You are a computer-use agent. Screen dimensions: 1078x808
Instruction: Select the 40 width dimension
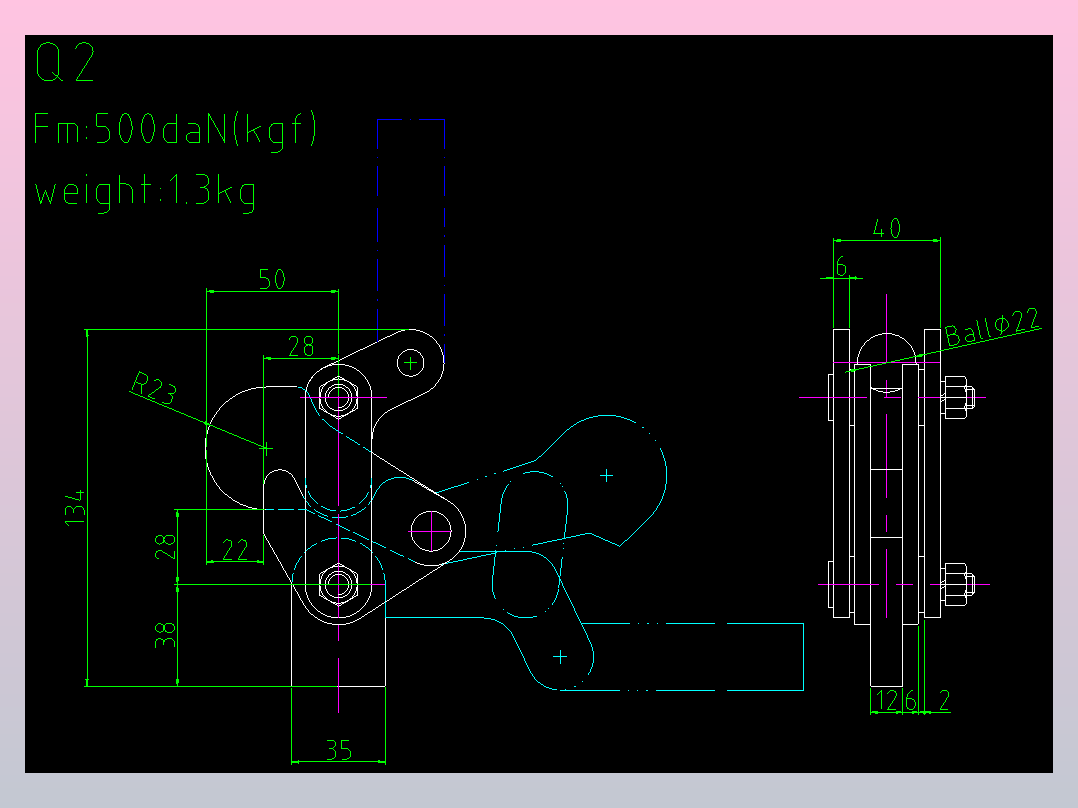point(887,228)
